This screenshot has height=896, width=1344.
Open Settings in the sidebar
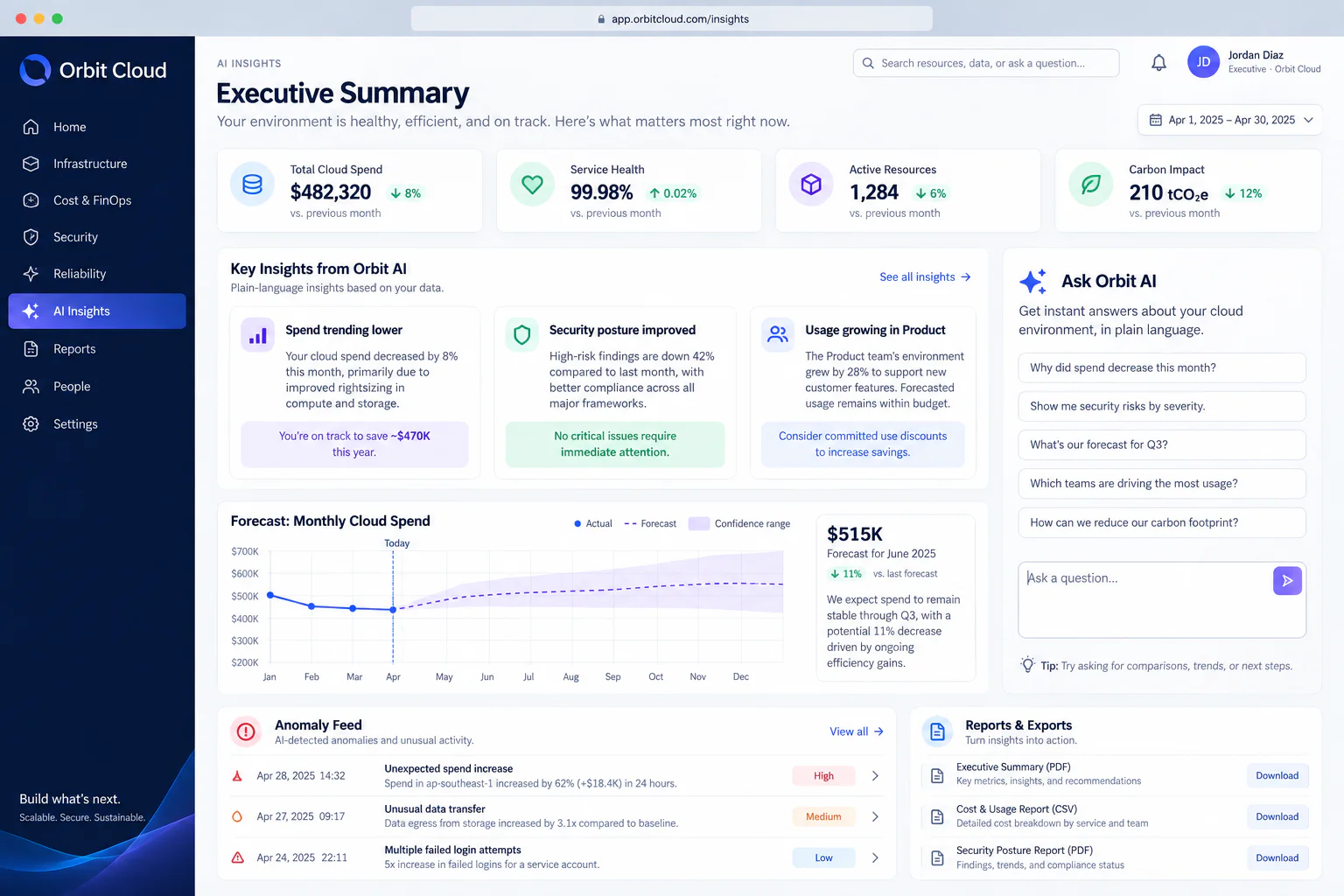(97, 424)
